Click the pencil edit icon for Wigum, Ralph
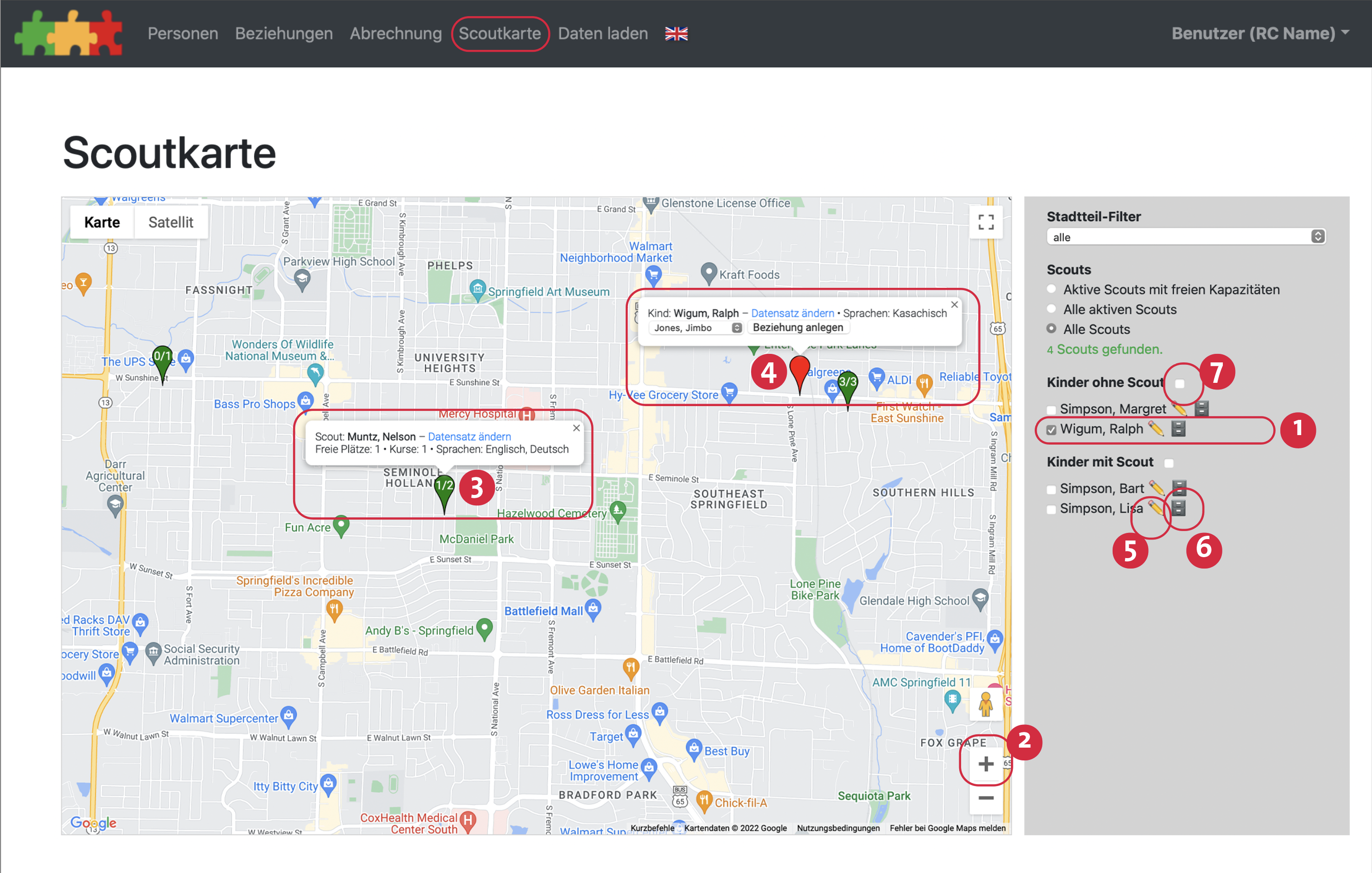Viewport: 1372px width, 873px height. 1155,428
